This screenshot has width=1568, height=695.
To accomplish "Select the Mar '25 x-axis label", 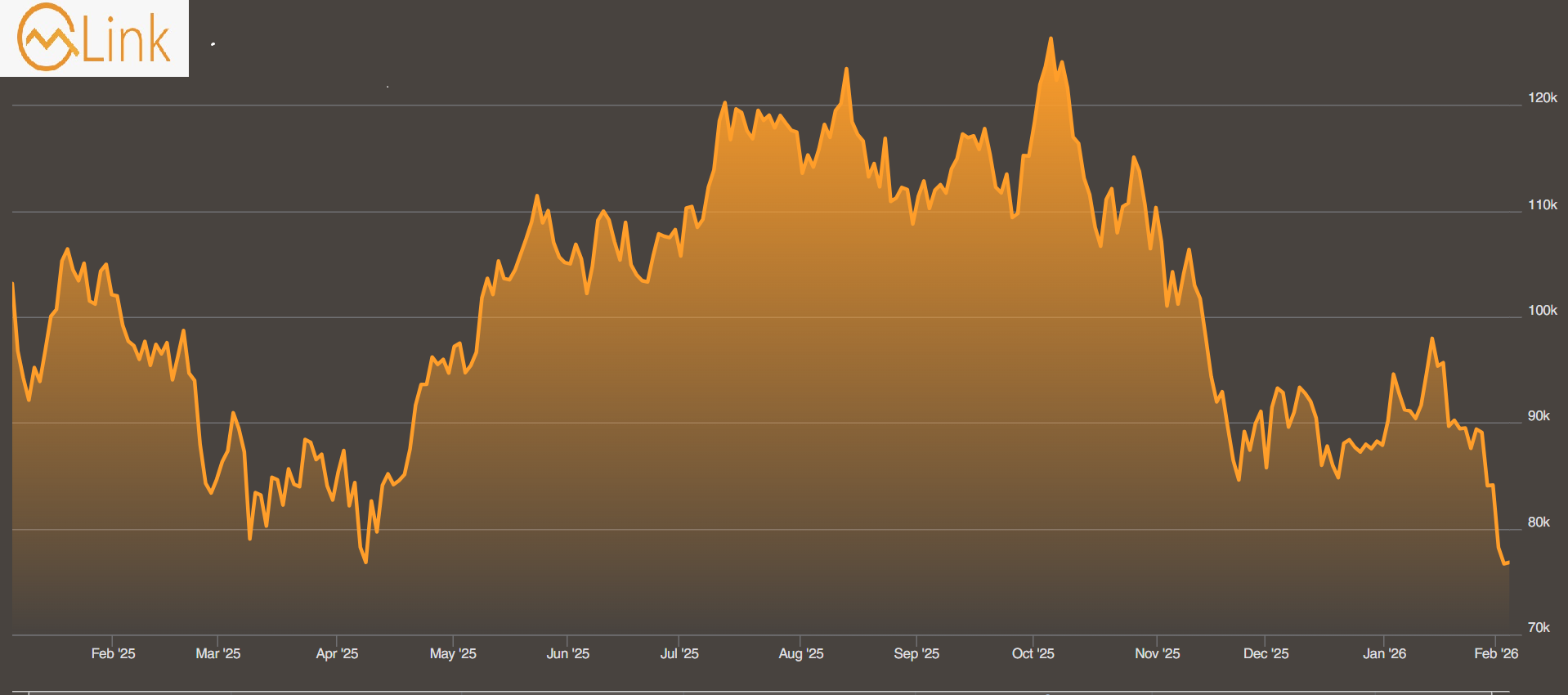I will point(218,653).
